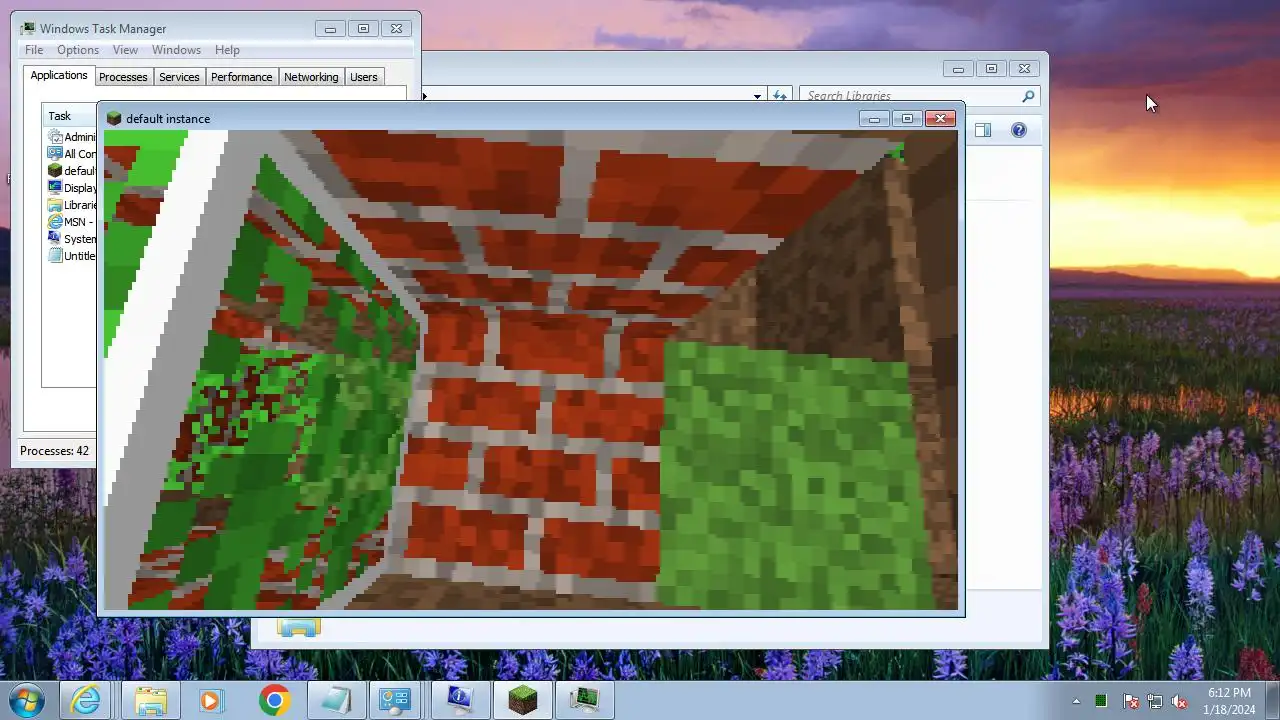The height and width of the screenshot is (720, 1280).
Task: Click the Show desktop strip
Action: pos(1272,700)
